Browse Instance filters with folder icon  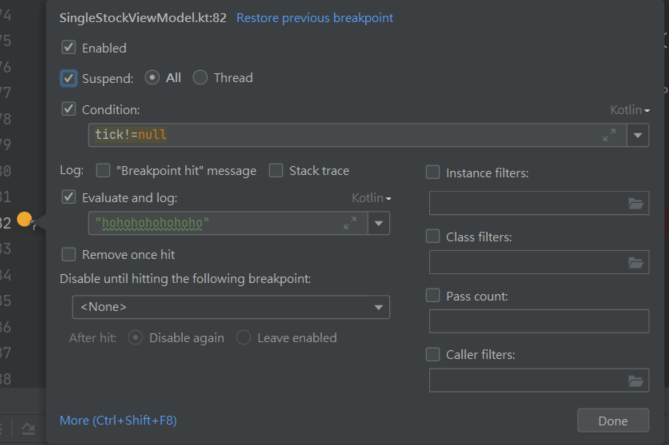[x=636, y=204]
